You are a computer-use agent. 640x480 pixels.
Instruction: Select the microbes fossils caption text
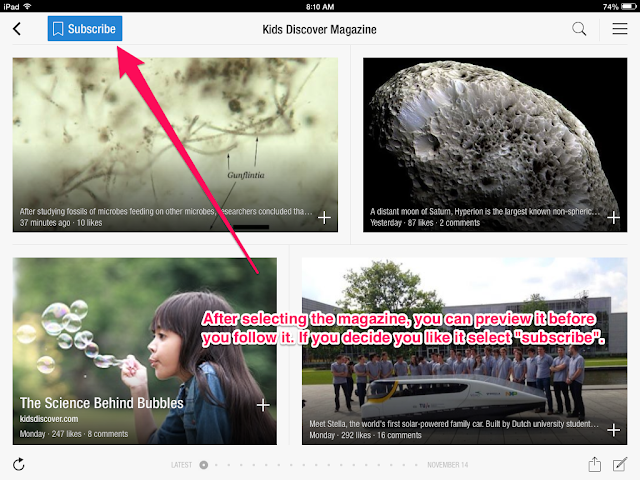[166, 211]
